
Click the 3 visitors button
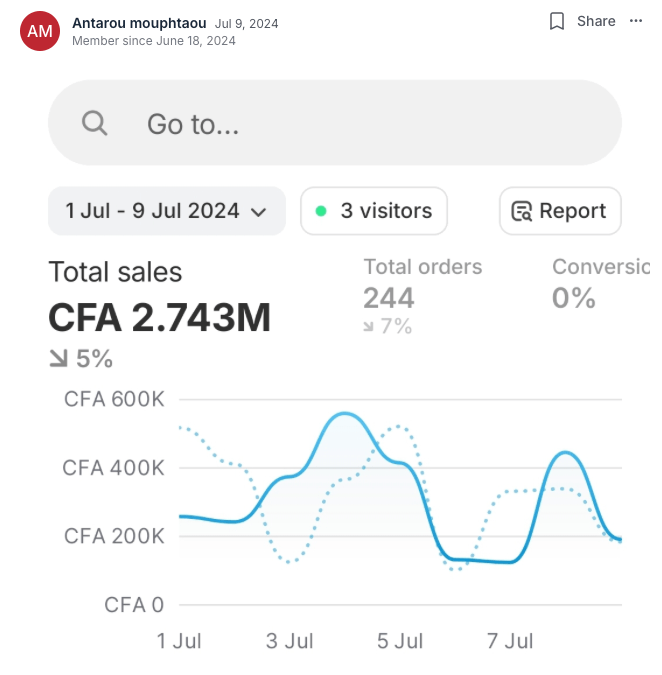pos(374,211)
